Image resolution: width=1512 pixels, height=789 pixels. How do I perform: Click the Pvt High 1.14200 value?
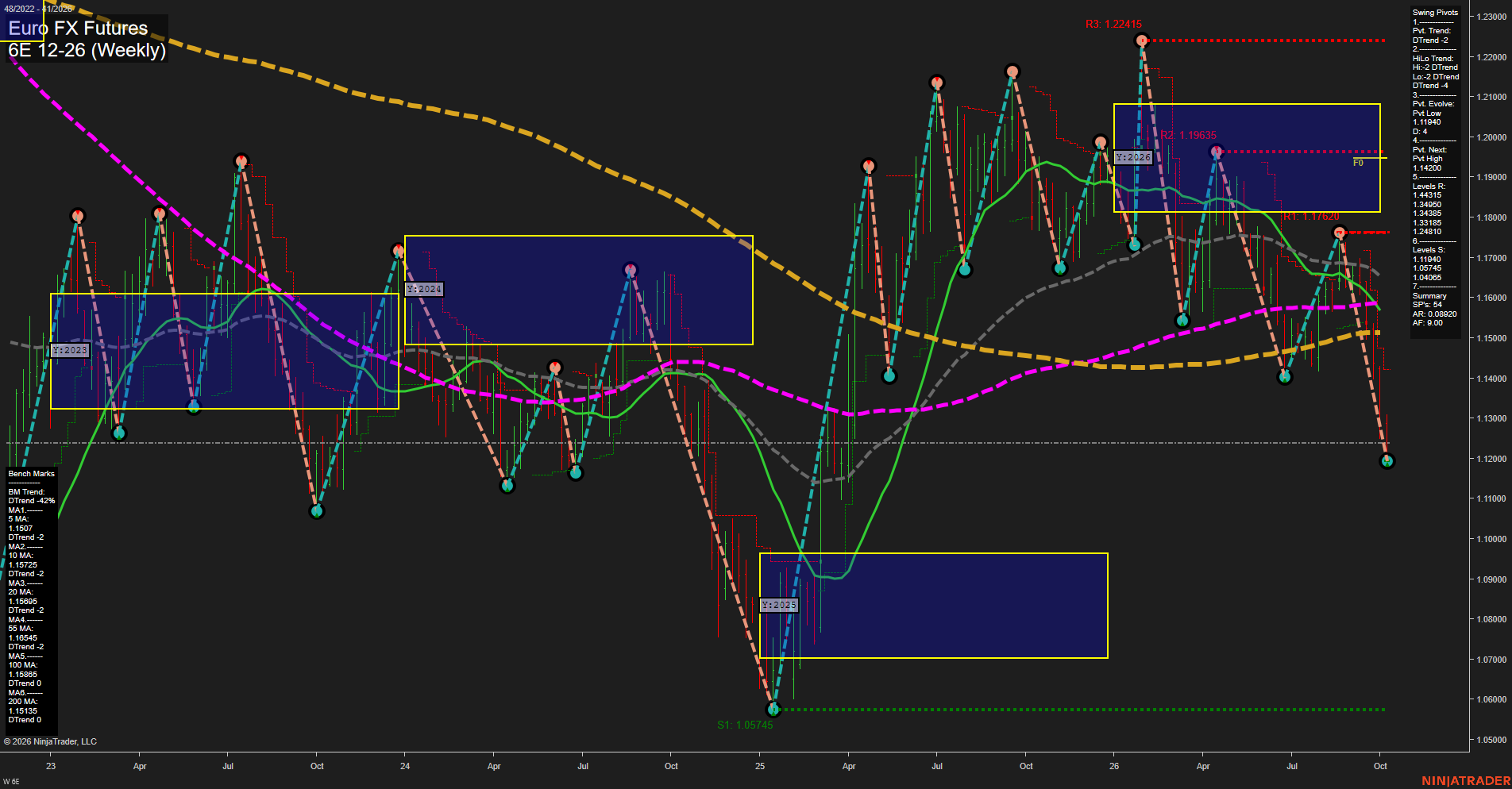pyautogui.click(x=1427, y=168)
